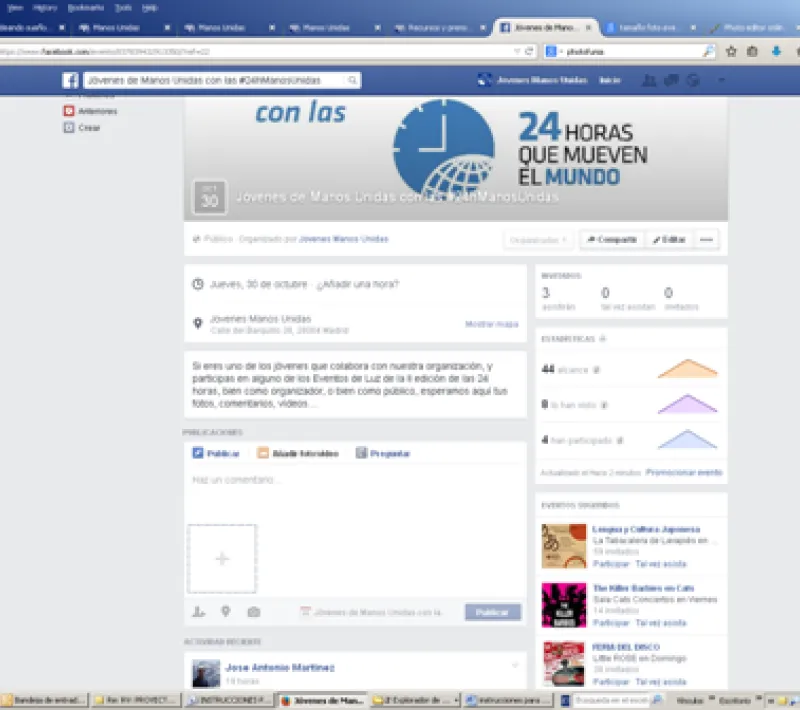Open the notifications globe icon
Viewport: 800px width, 710px height.
coord(693,80)
